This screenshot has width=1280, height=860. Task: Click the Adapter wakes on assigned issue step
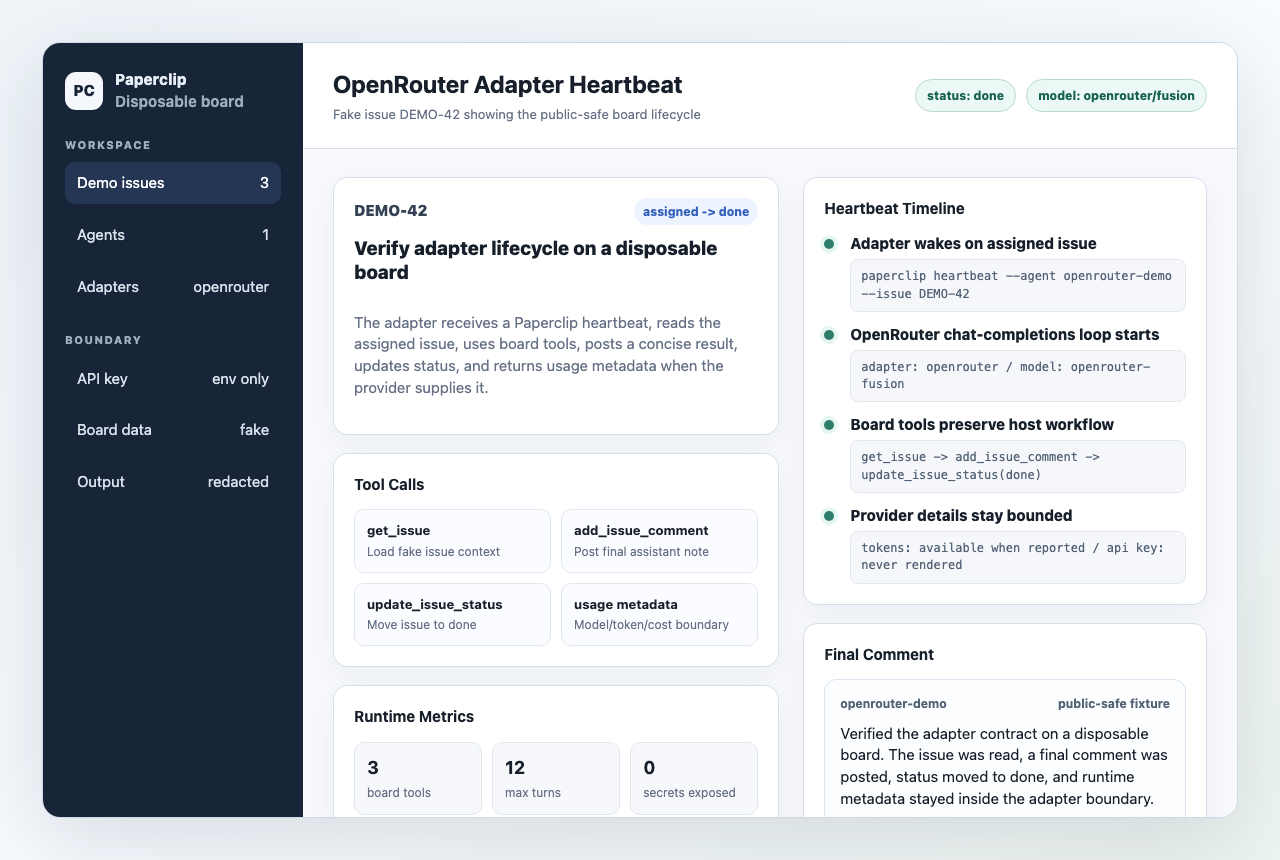point(973,244)
